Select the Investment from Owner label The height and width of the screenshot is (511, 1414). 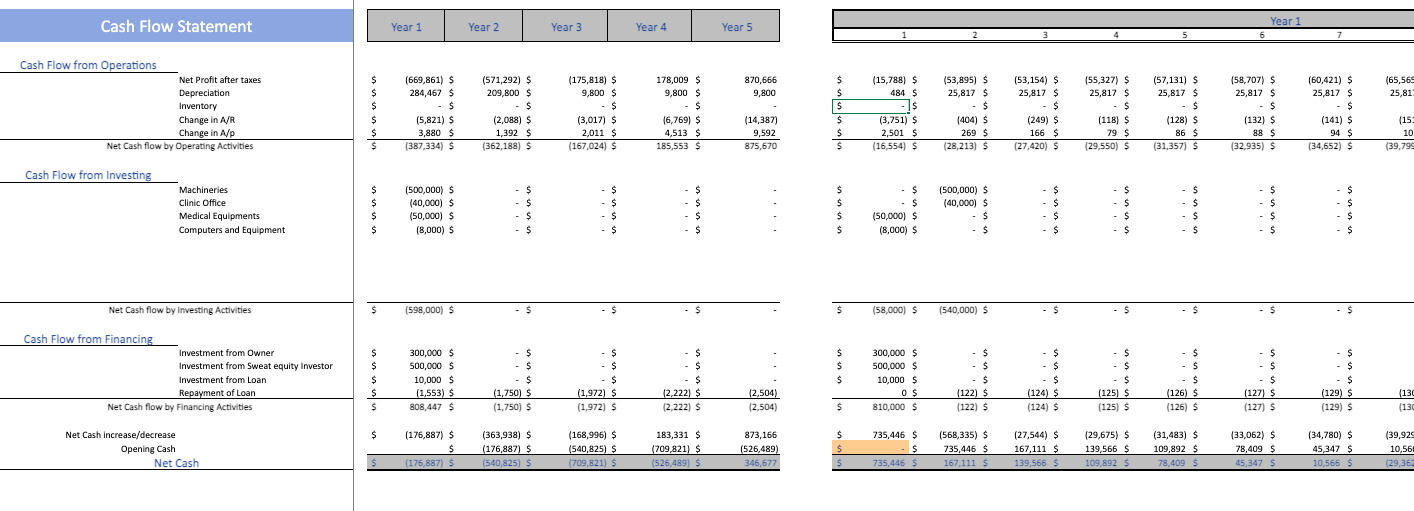point(226,353)
